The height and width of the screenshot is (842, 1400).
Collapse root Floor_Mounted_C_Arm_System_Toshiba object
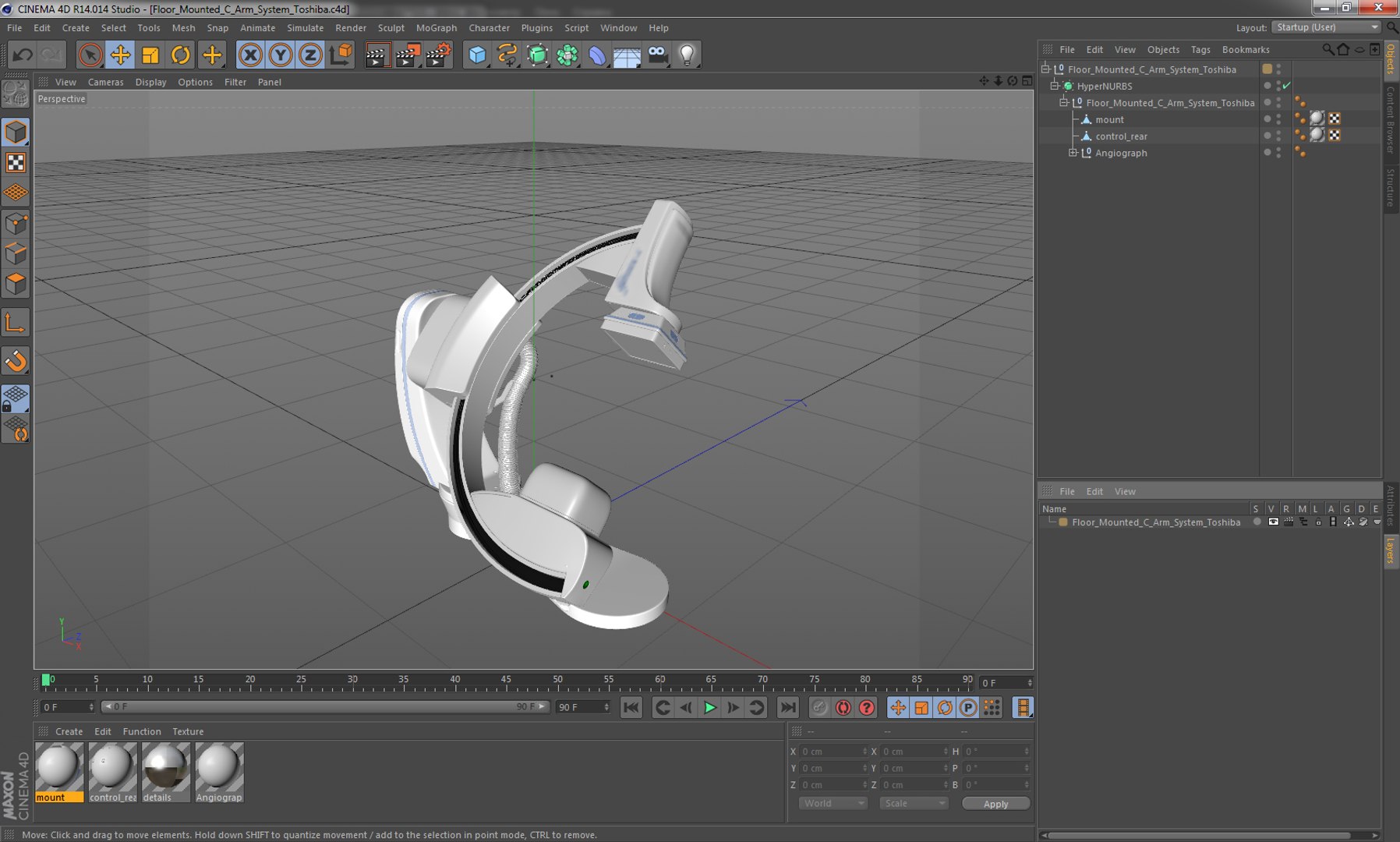[1046, 69]
